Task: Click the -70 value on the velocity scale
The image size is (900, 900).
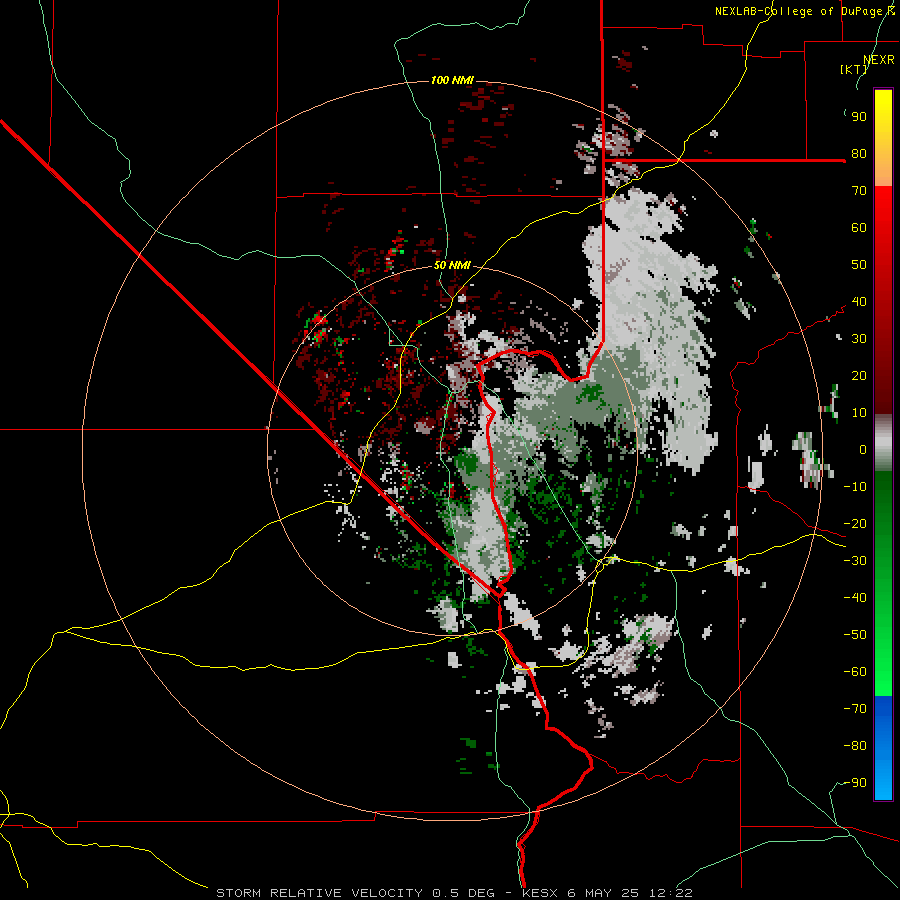Action: [855, 709]
